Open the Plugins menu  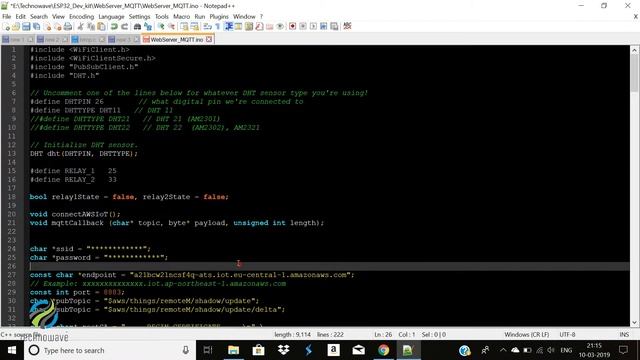(x=219, y=16)
